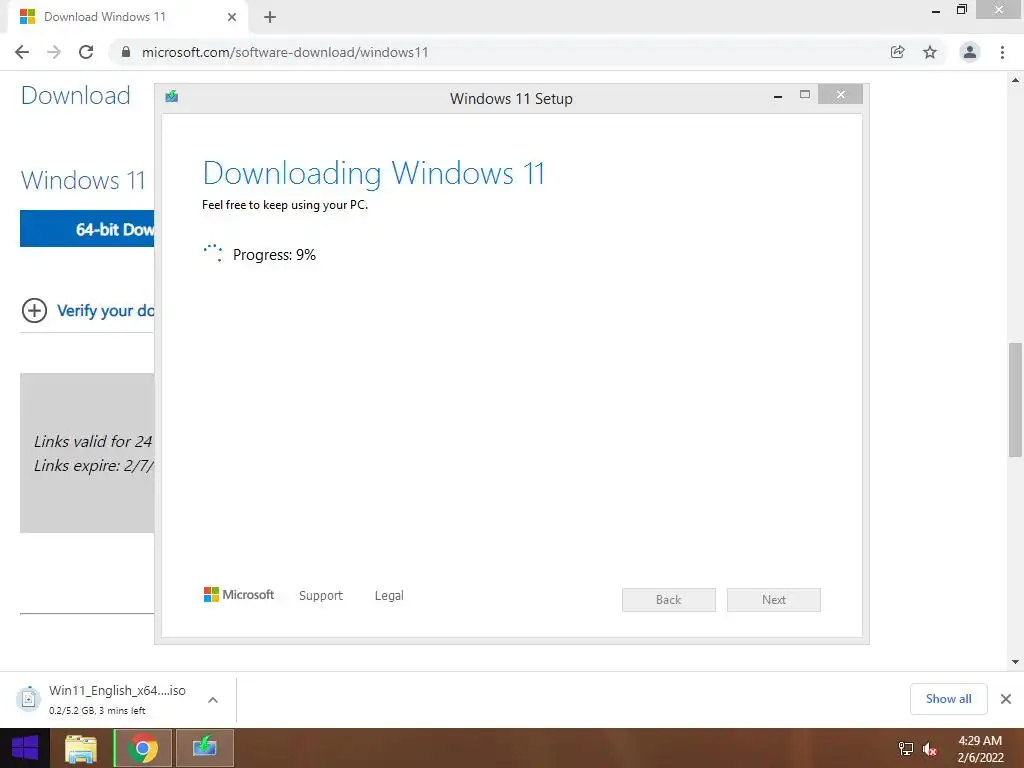Open the clock showing 4:29 AM
Screen dimensions: 1024x768
coord(980,749)
